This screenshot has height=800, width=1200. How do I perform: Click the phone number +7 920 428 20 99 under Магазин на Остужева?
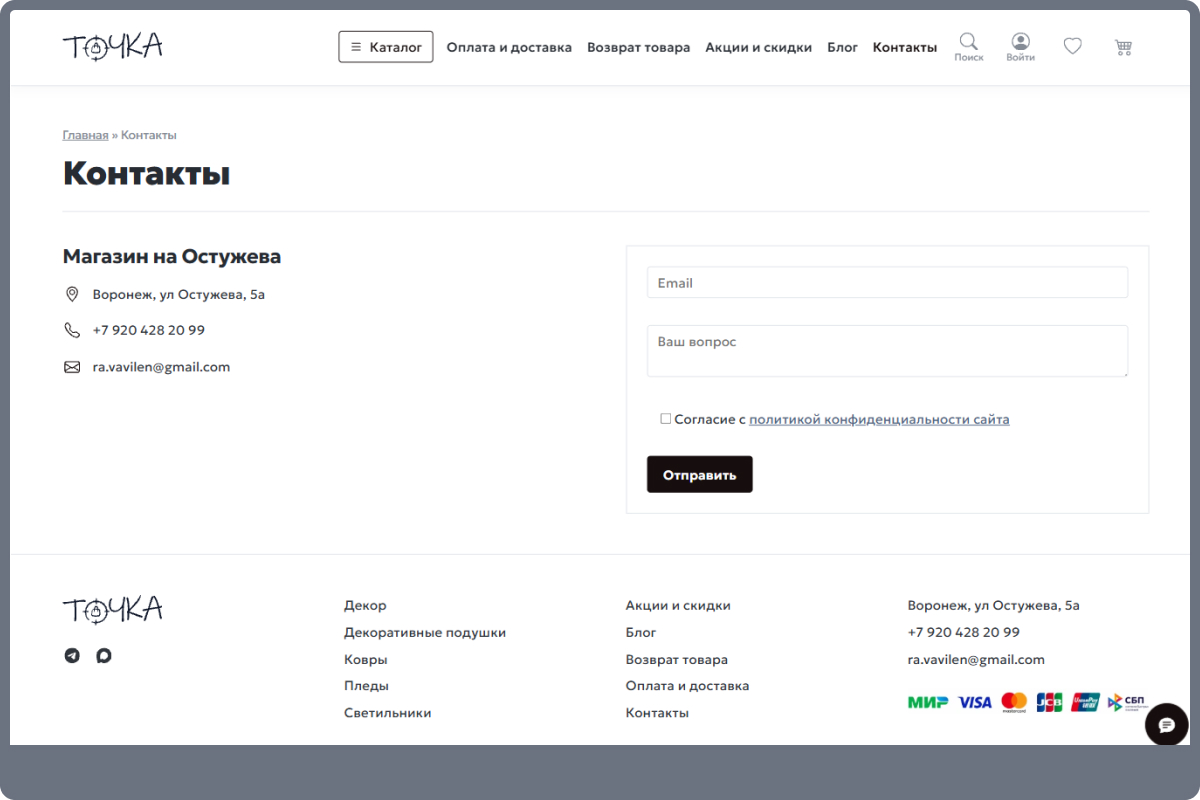click(149, 330)
